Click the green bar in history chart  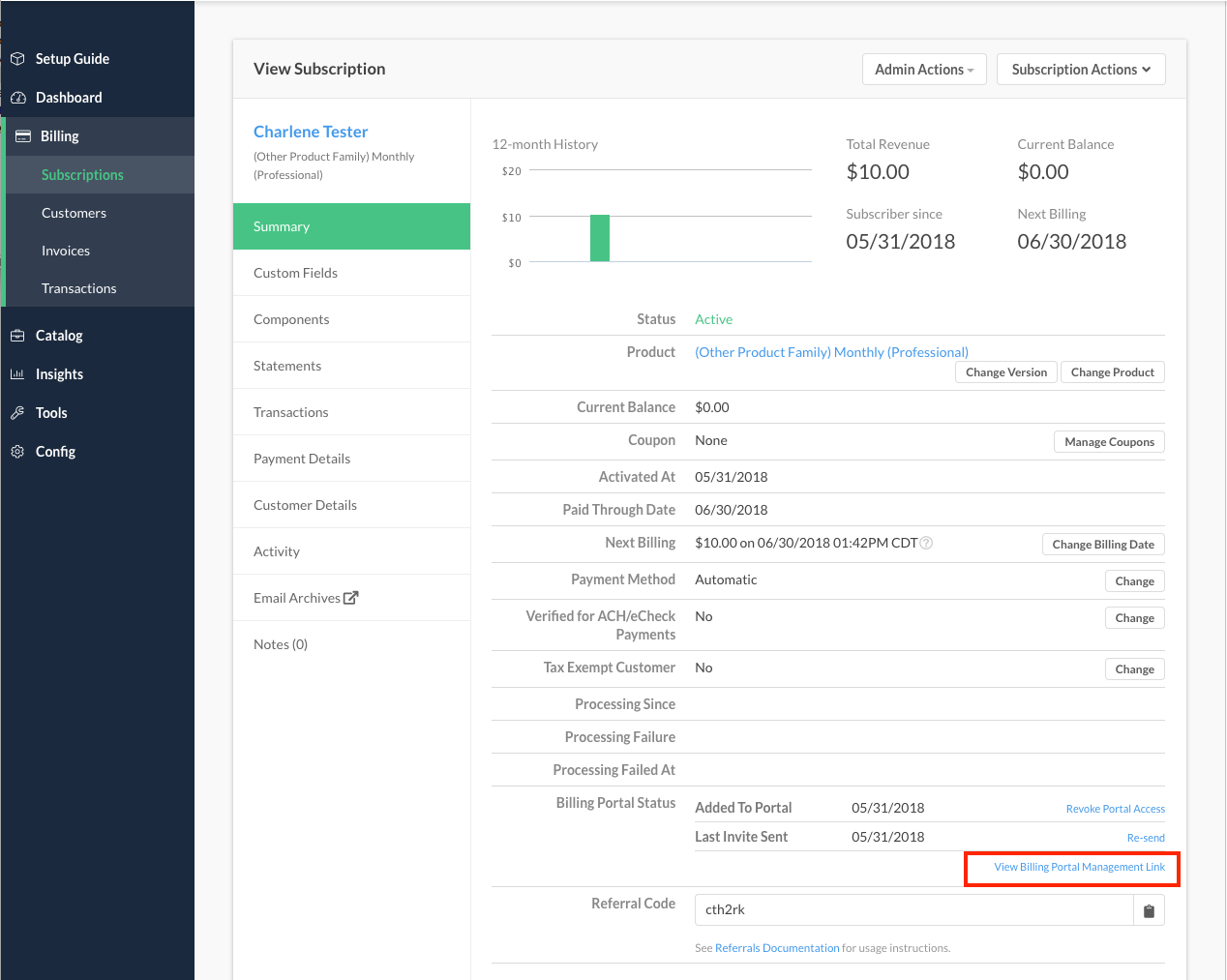[600, 238]
